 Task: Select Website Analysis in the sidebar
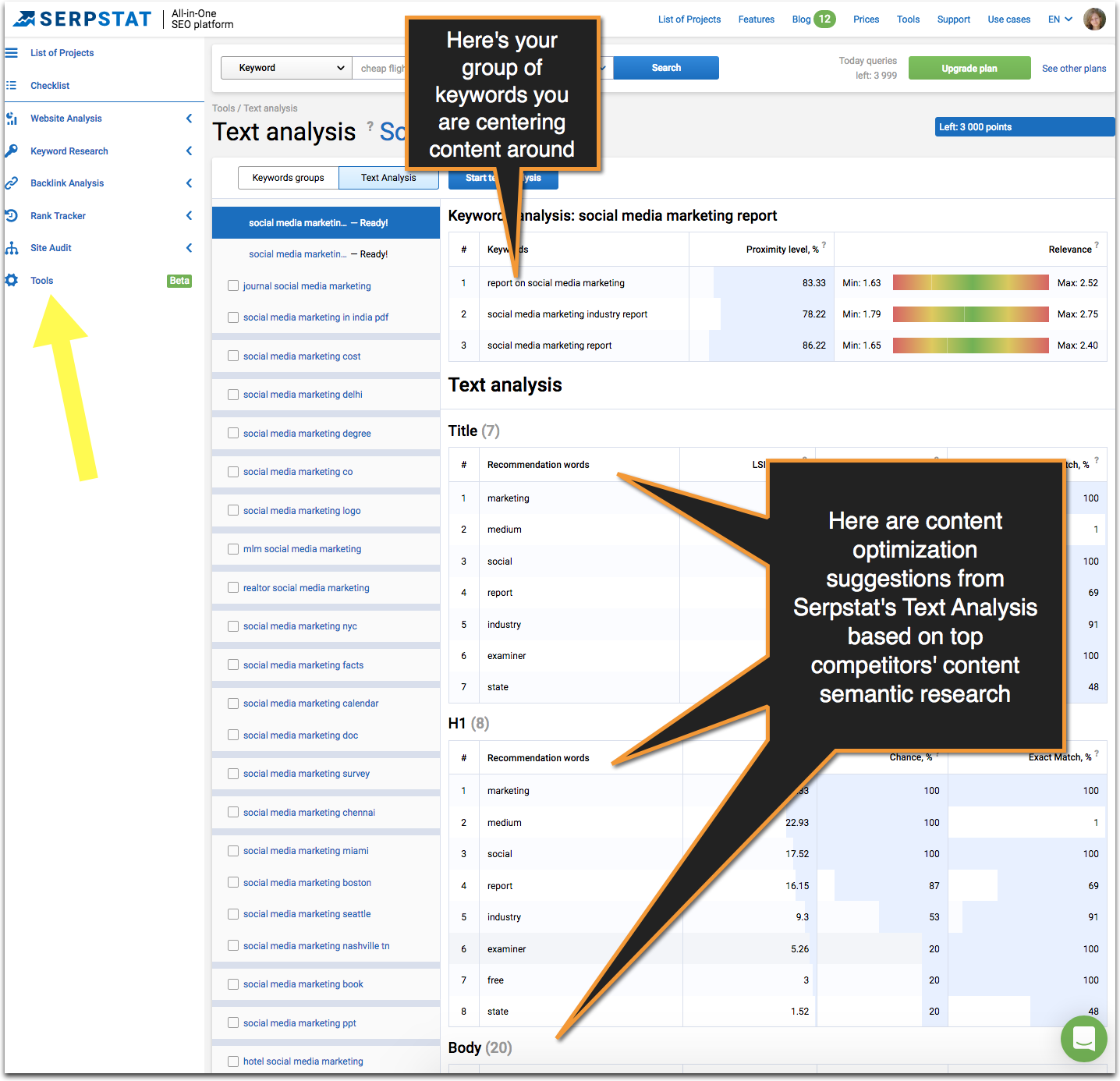tap(66, 118)
